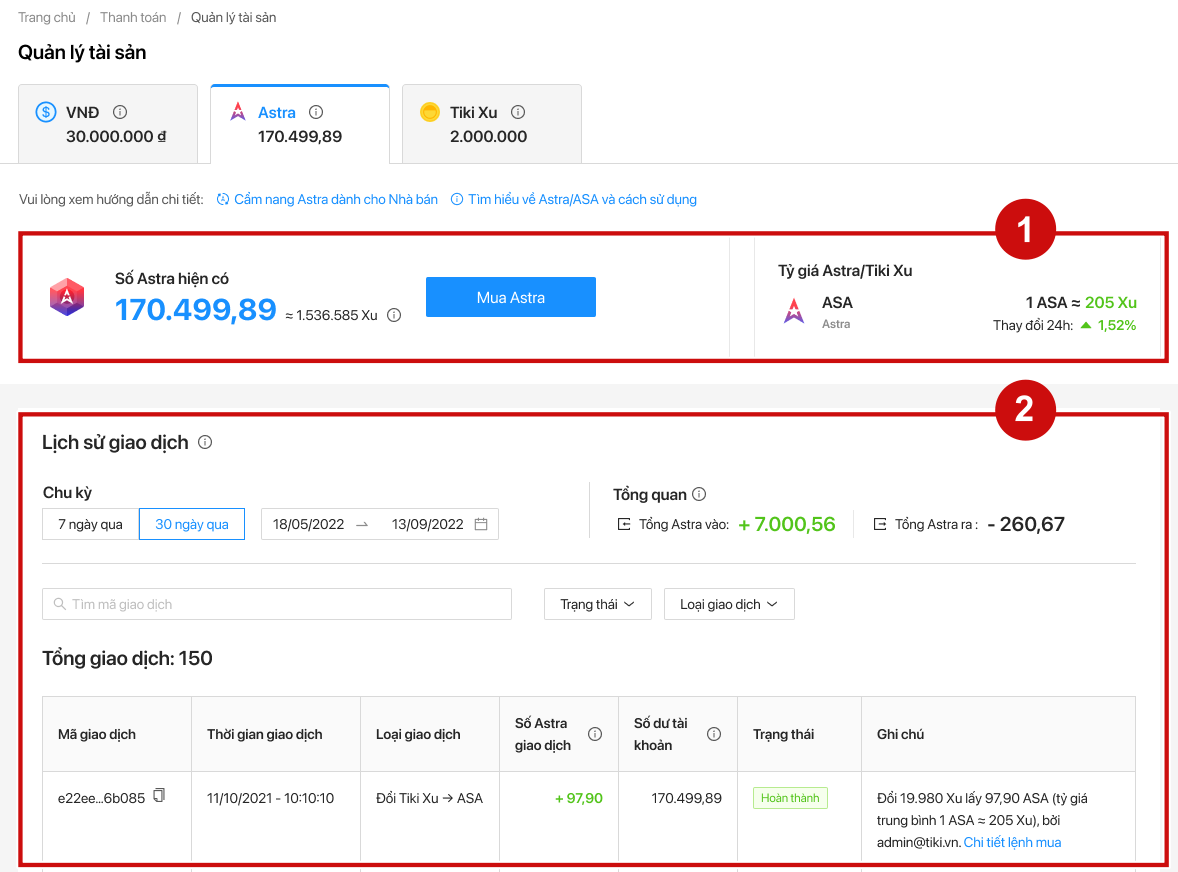This screenshot has width=1178, height=872.
Task: Click the 1,52% change value
Action: tap(1116, 325)
